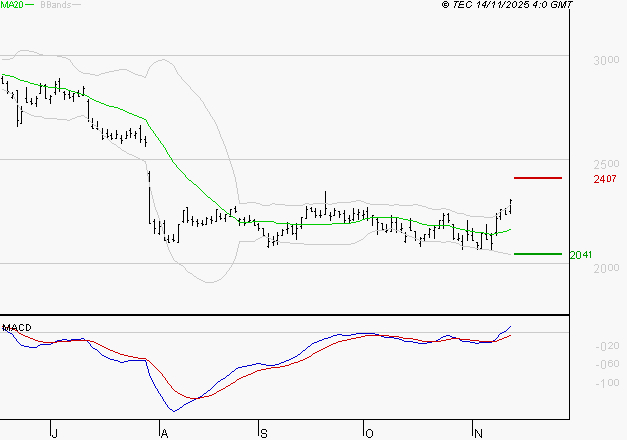Click the TEC 14/11/2025 copyright text

[507, 5]
